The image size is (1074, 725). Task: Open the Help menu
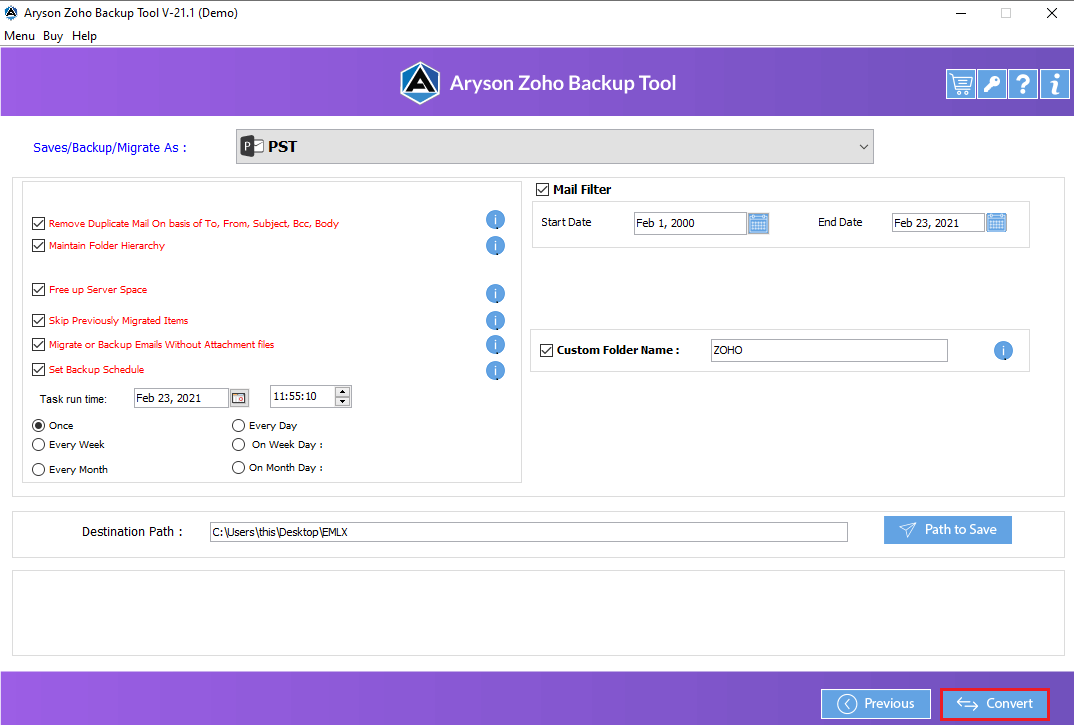[x=84, y=36]
